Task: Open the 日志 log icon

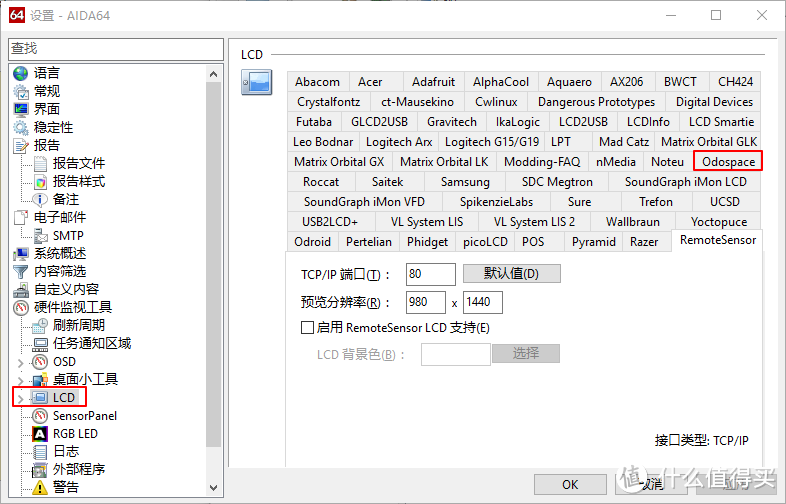Action: pyautogui.click(x=40, y=452)
